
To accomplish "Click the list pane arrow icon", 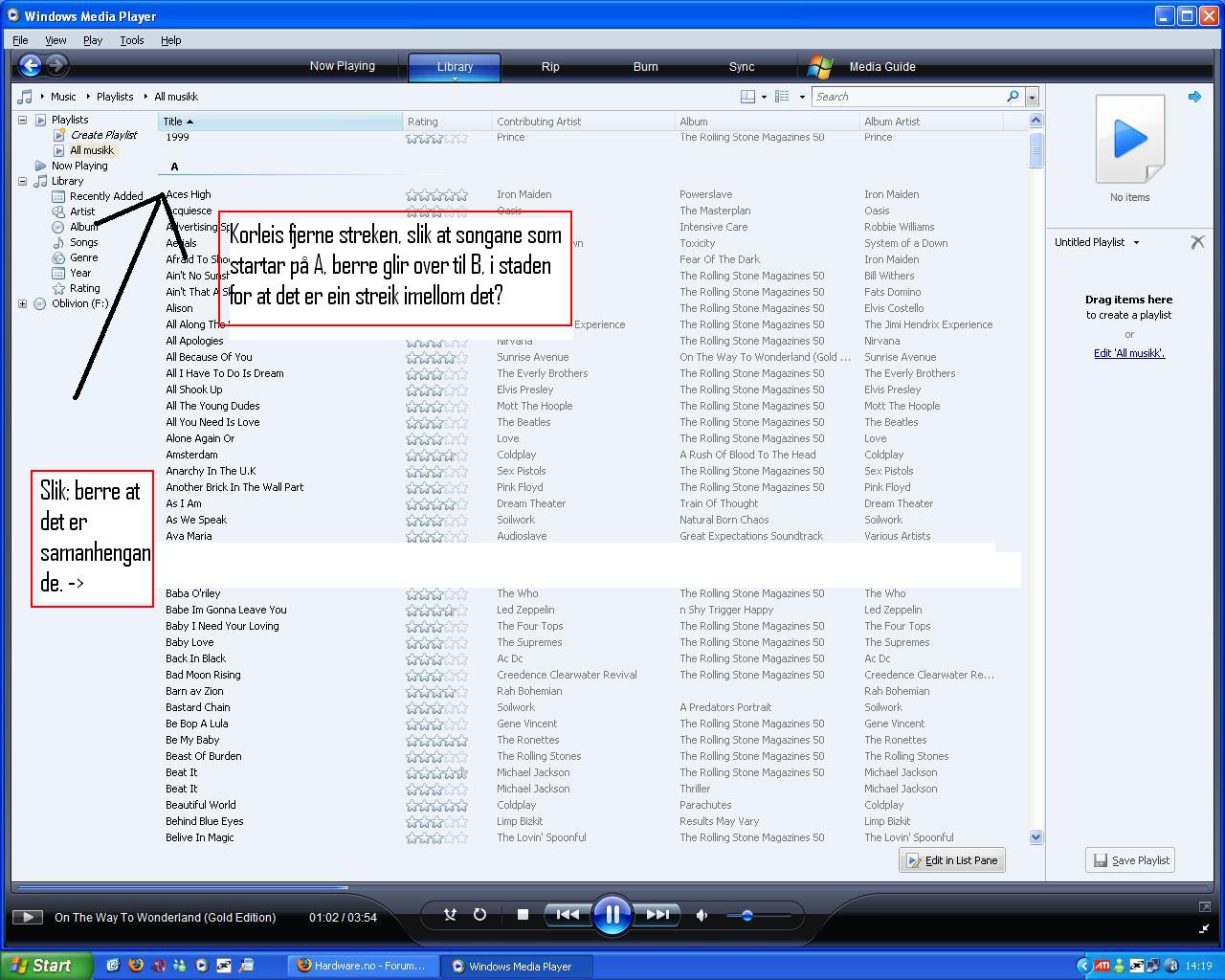I will coord(1194,97).
